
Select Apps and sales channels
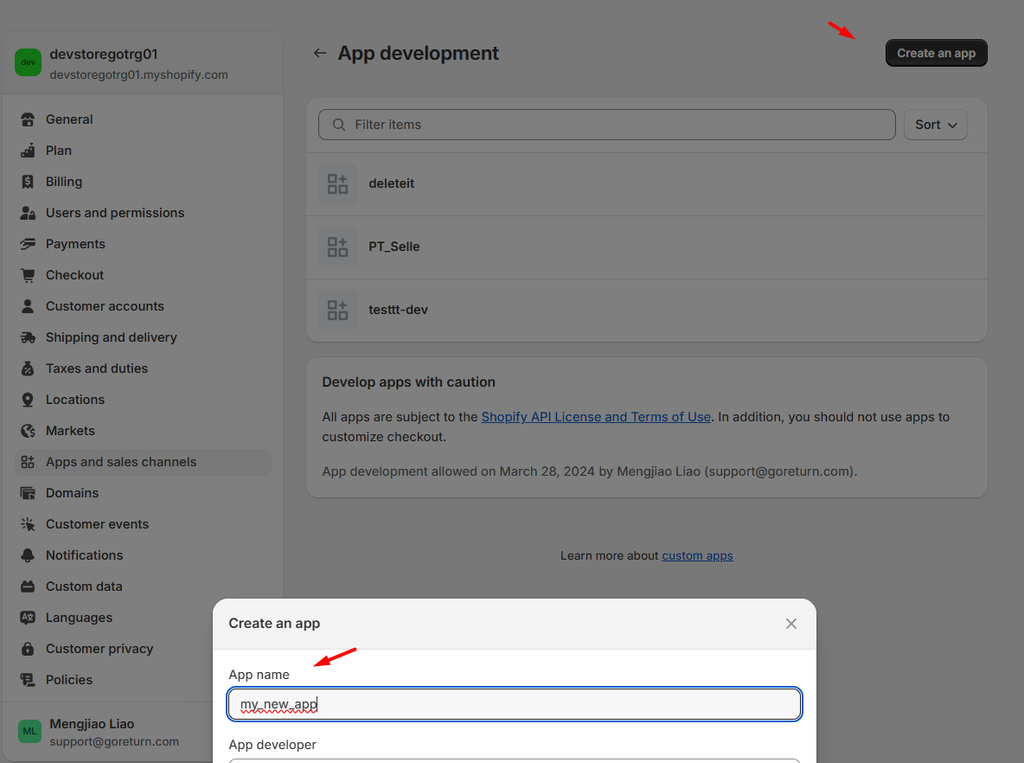[121, 462]
